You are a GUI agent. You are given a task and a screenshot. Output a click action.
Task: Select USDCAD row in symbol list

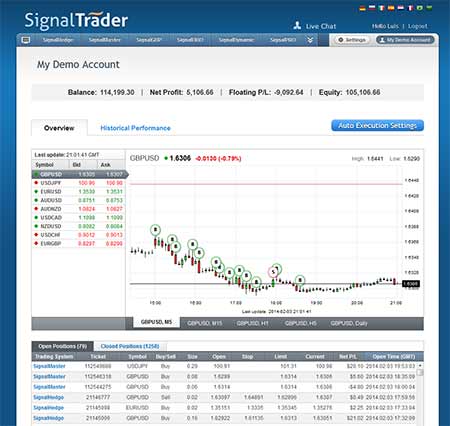point(79,218)
